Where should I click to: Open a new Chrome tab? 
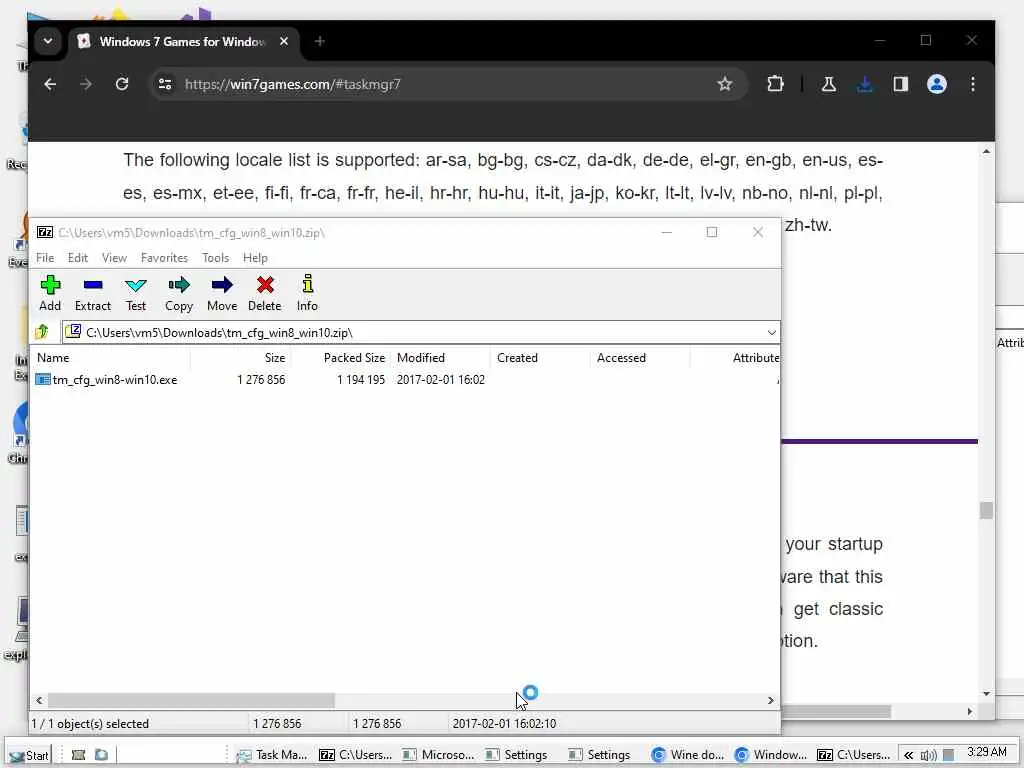coord(319,41)
